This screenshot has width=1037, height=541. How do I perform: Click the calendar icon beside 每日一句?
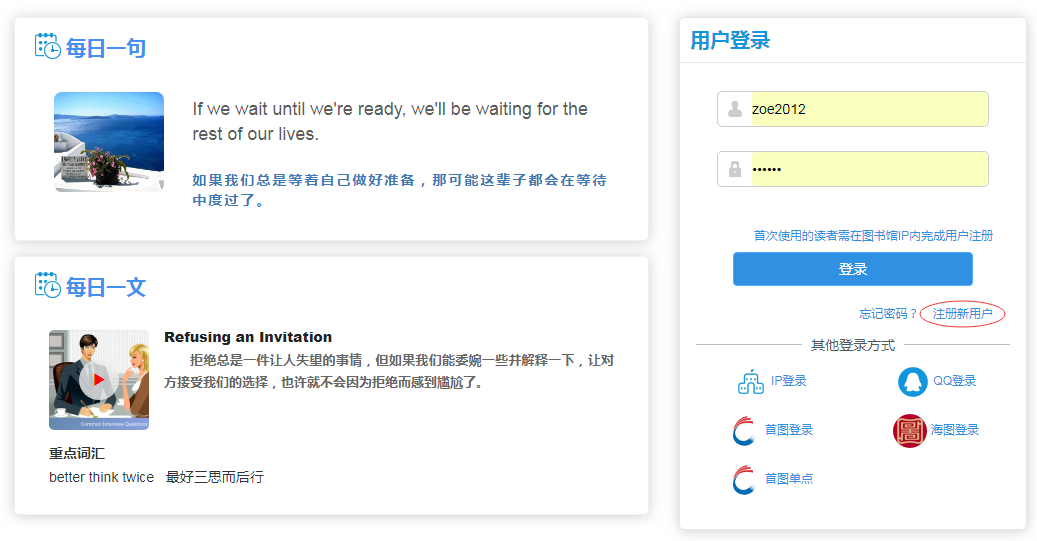(x=47, y=46)
